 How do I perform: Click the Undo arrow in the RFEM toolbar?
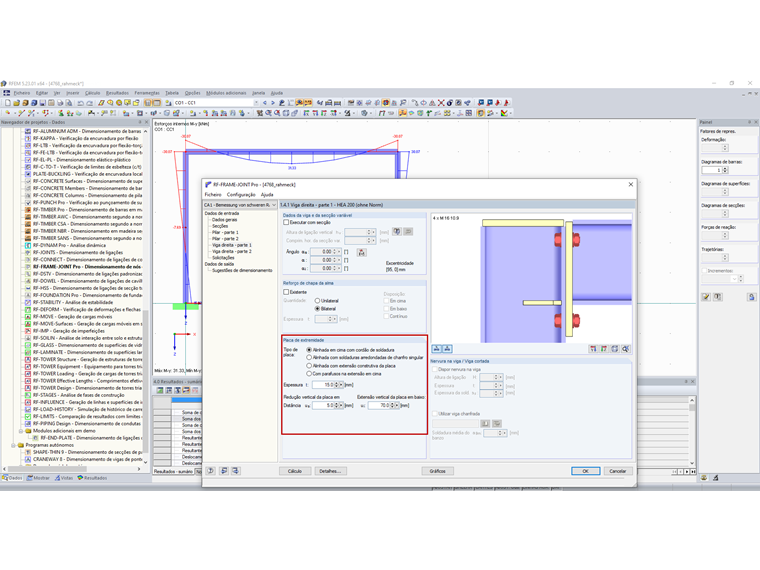(x=81, y=103)
